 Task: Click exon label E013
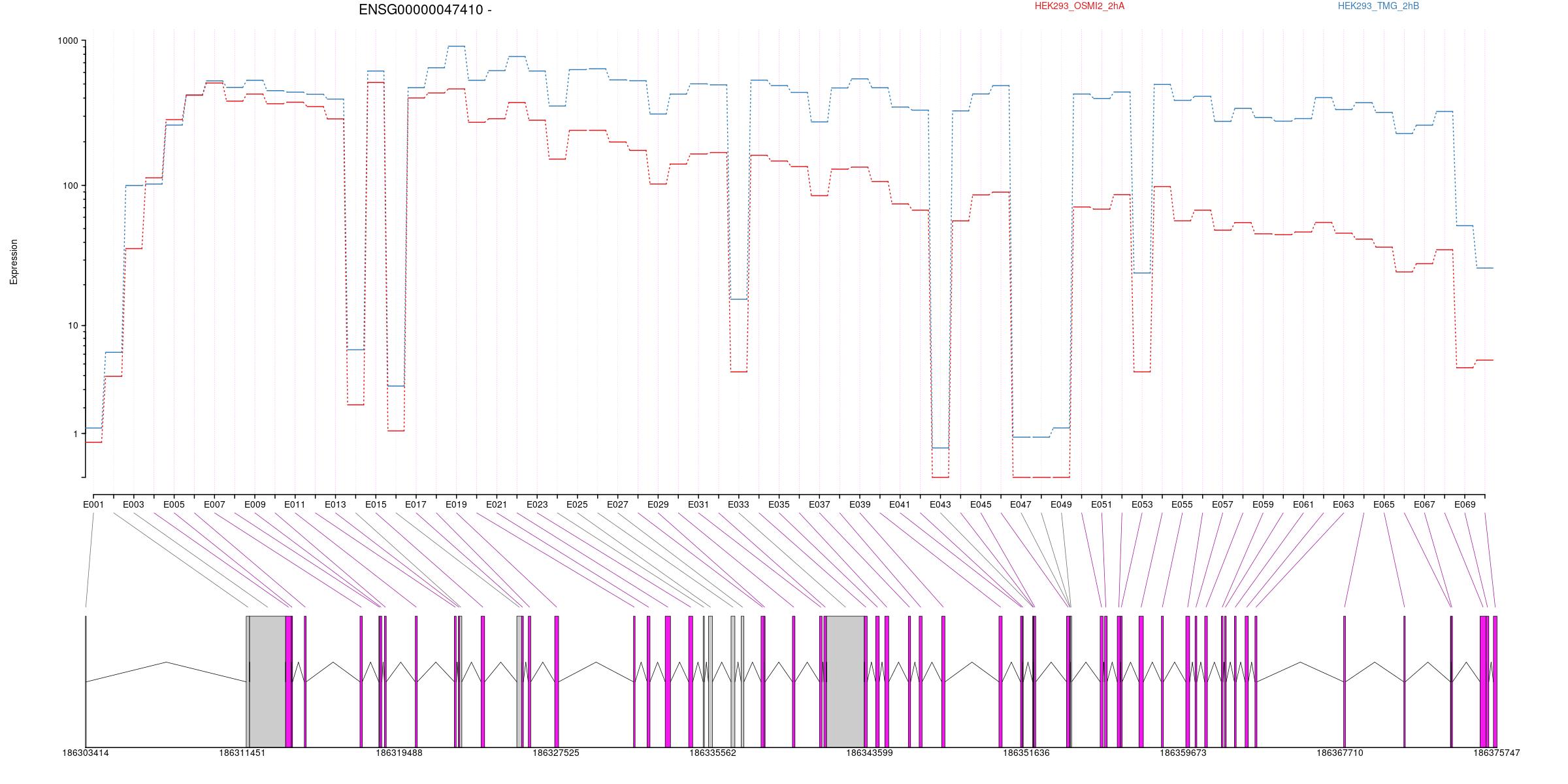[335, 504]
